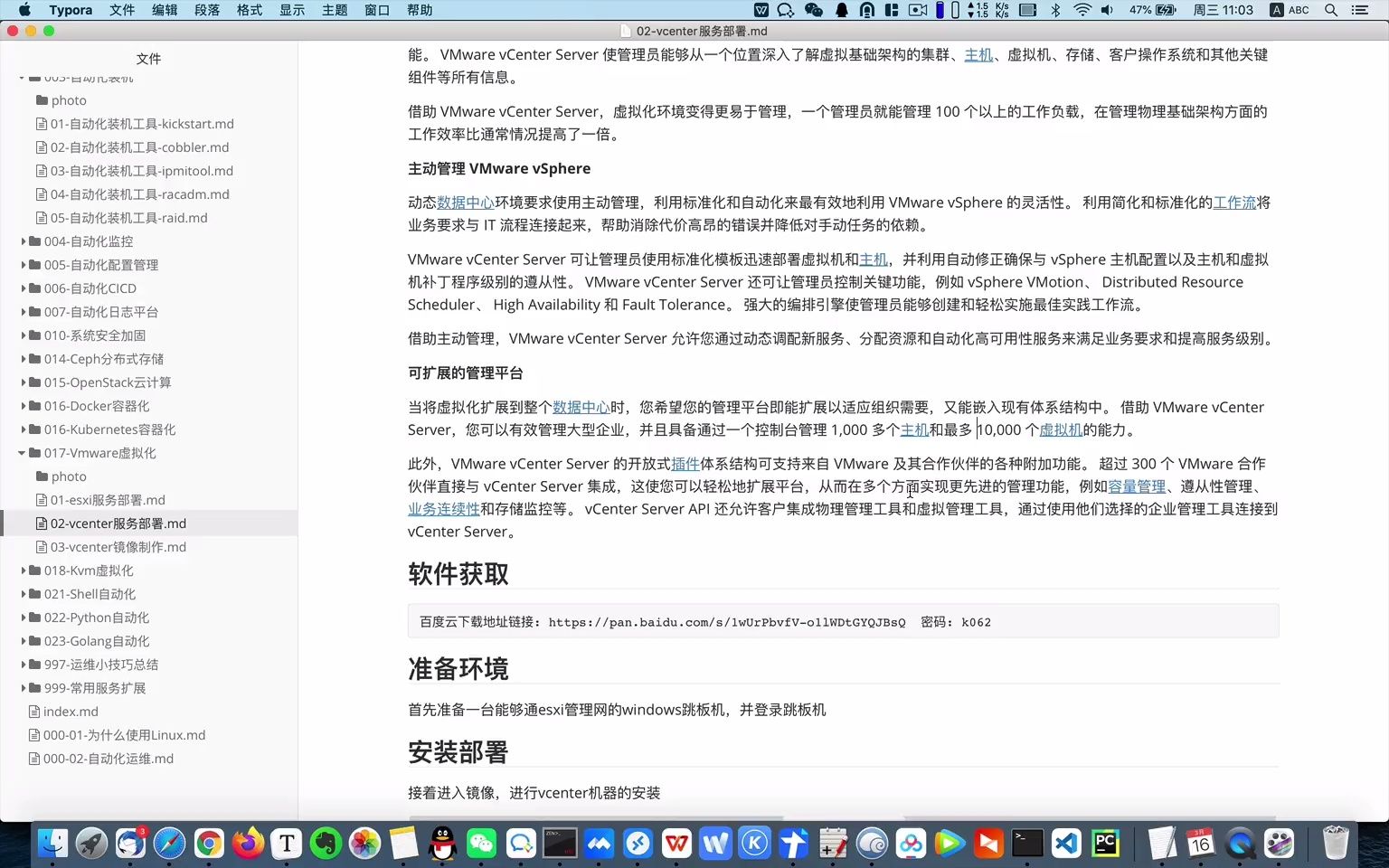
Task: Click the 容量管理 hyperlink
Action: click(1137, 486)
